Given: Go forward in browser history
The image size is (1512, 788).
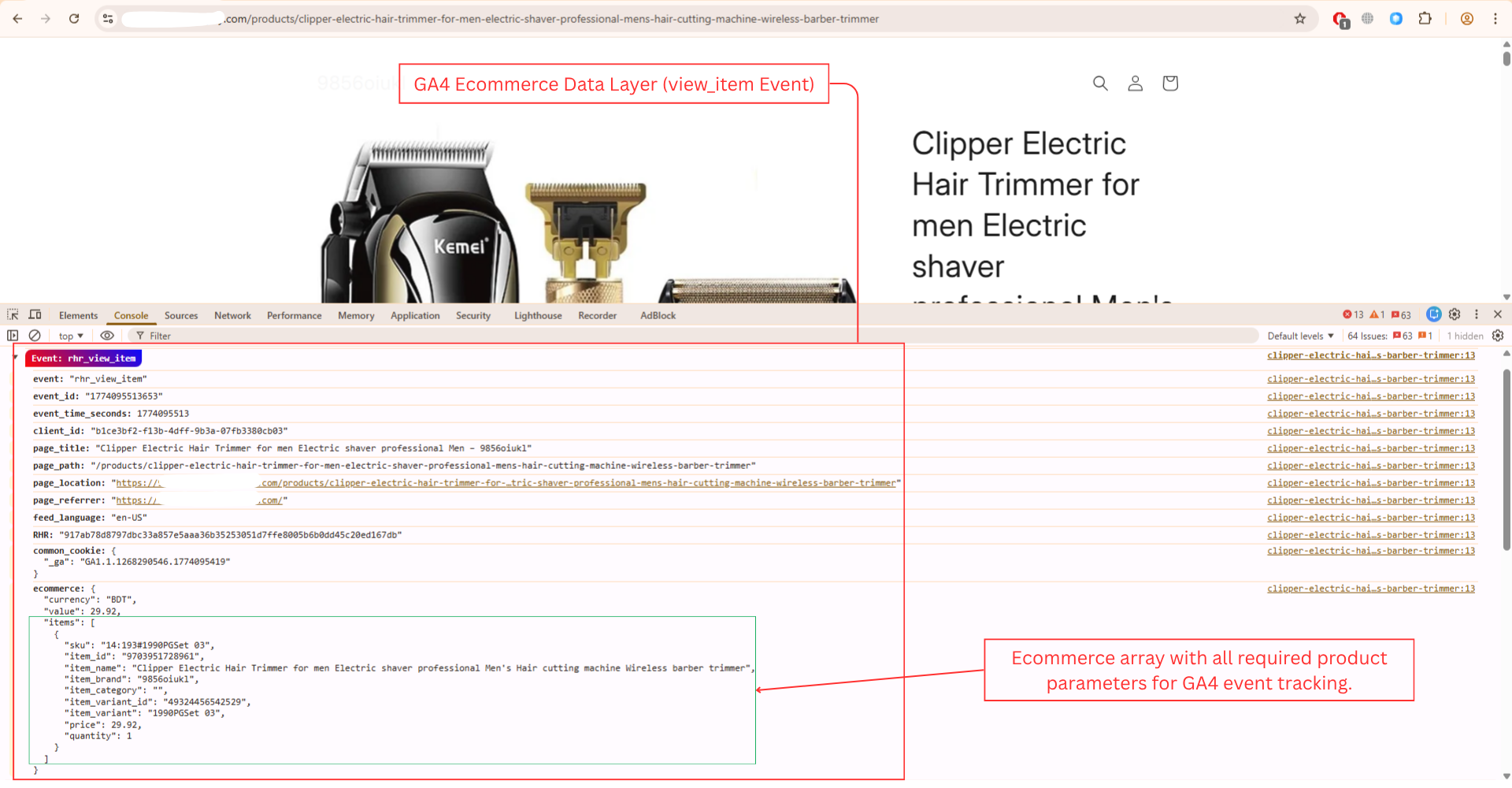Looking at the screenshot, I should (46, 18).
